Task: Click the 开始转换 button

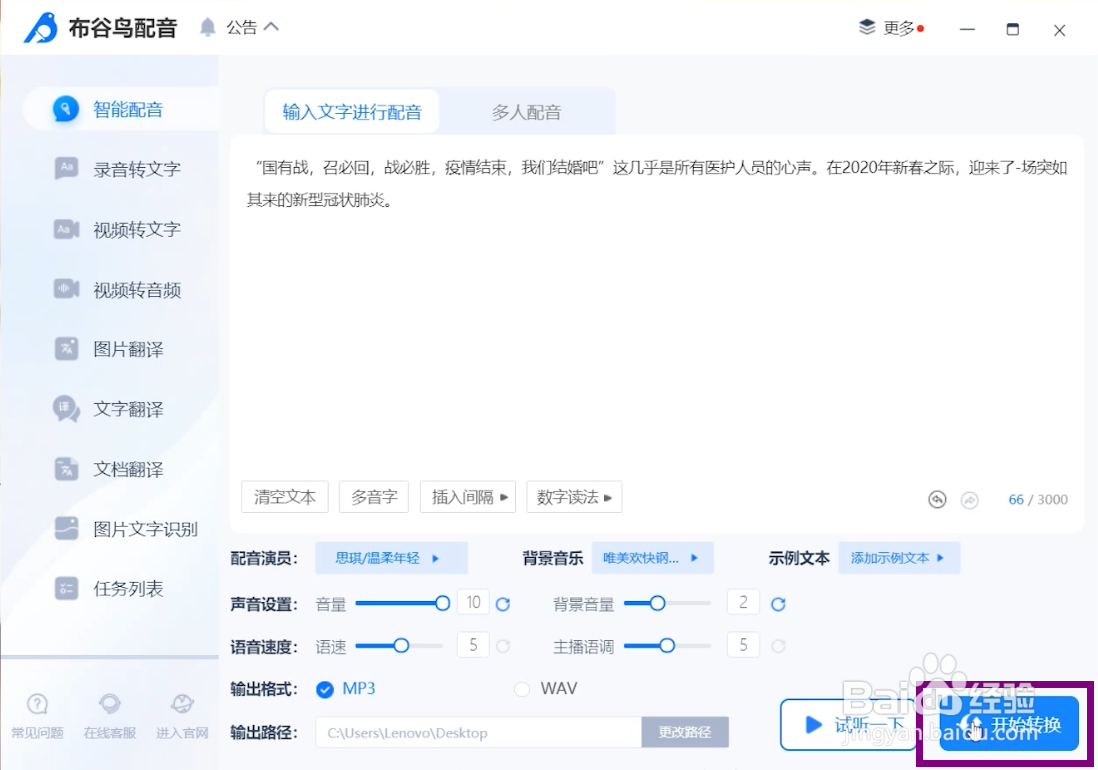Action: coord(1008,724)
